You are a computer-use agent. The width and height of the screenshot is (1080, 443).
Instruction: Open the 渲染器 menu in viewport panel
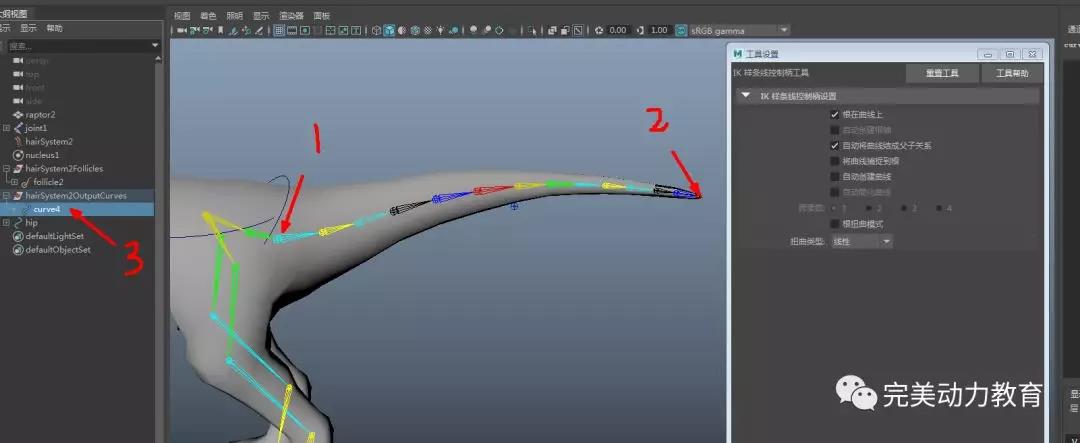(x=291, y=16)
